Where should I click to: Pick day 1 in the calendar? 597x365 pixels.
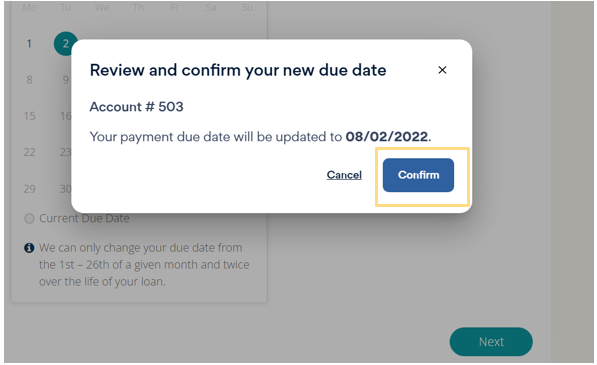(29, 44)
